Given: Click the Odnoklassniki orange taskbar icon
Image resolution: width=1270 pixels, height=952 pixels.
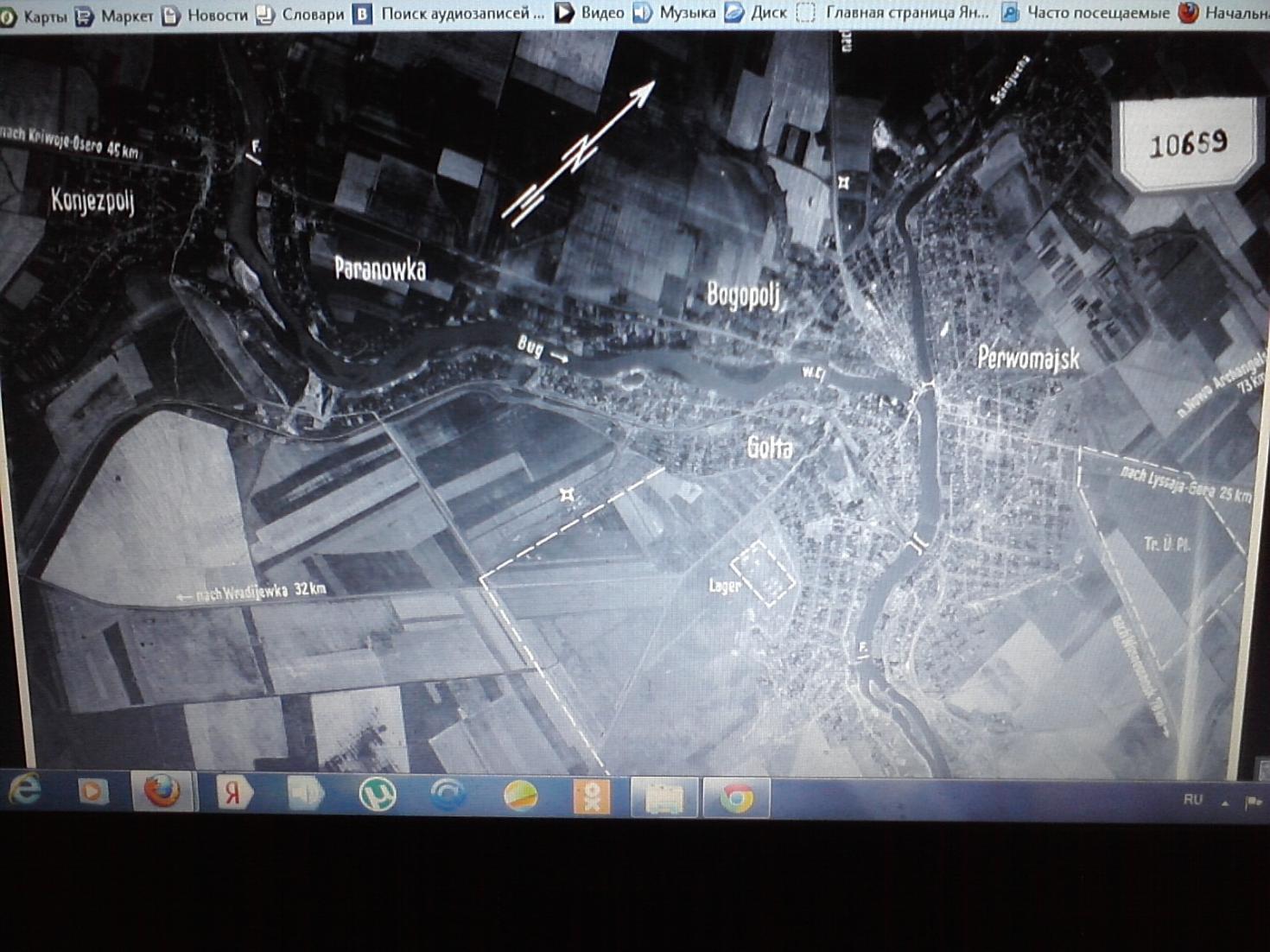Looking at the screenshot, I should point(592,796).
